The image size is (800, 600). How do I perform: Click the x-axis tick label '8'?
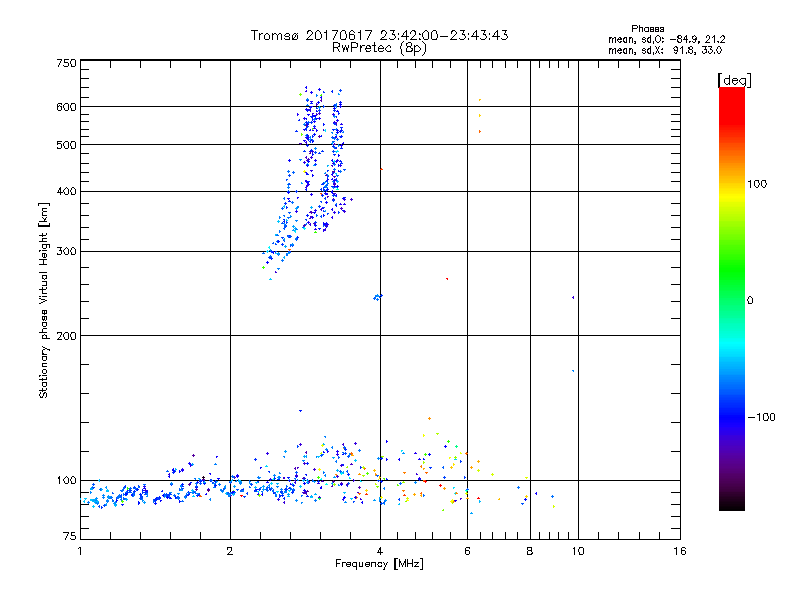pyautogui.click(x=530, y=551)
